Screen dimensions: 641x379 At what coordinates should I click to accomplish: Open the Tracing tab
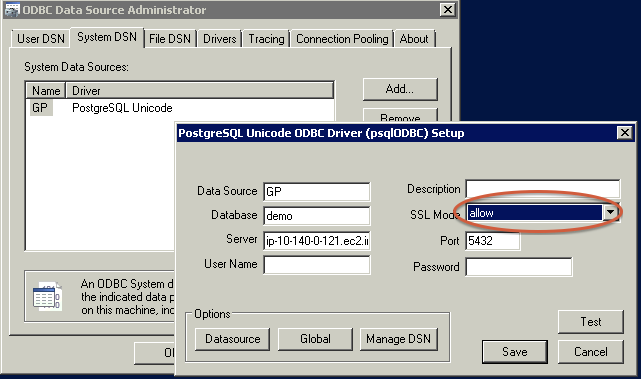click(x=266, y=39)
